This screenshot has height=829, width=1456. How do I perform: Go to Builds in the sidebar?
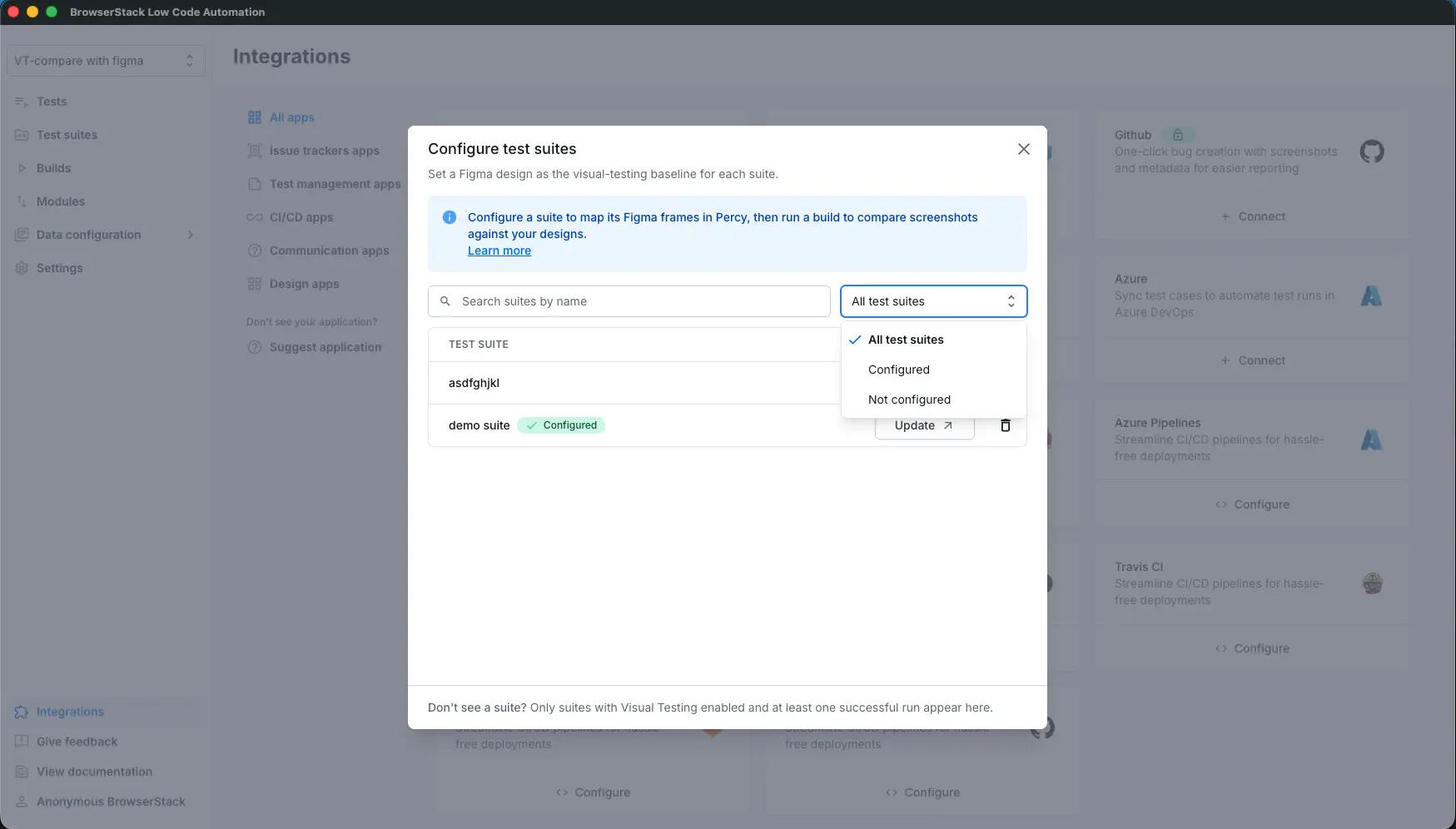53,168
